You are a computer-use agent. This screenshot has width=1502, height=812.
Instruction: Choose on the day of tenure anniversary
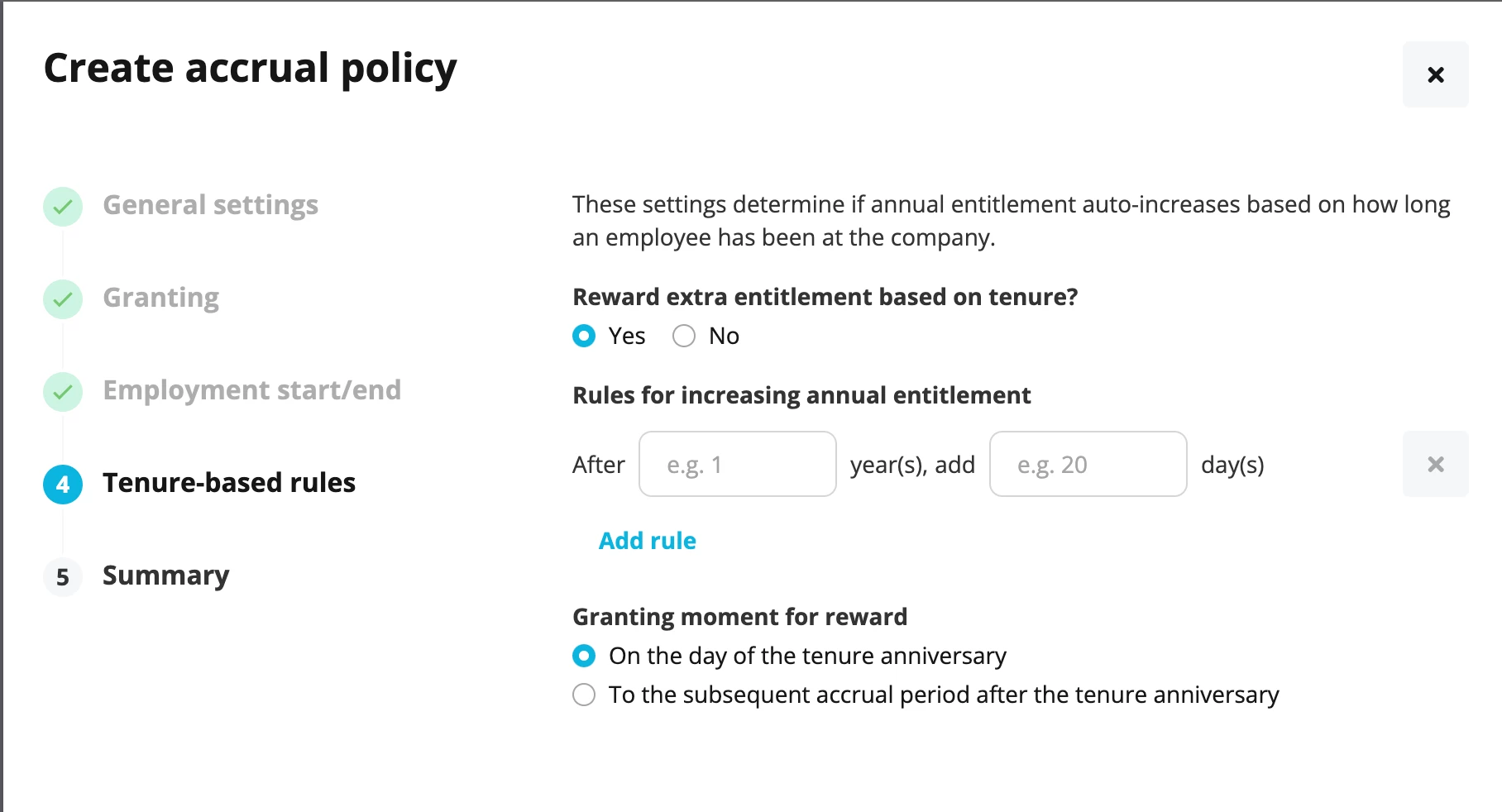[584, 656]
